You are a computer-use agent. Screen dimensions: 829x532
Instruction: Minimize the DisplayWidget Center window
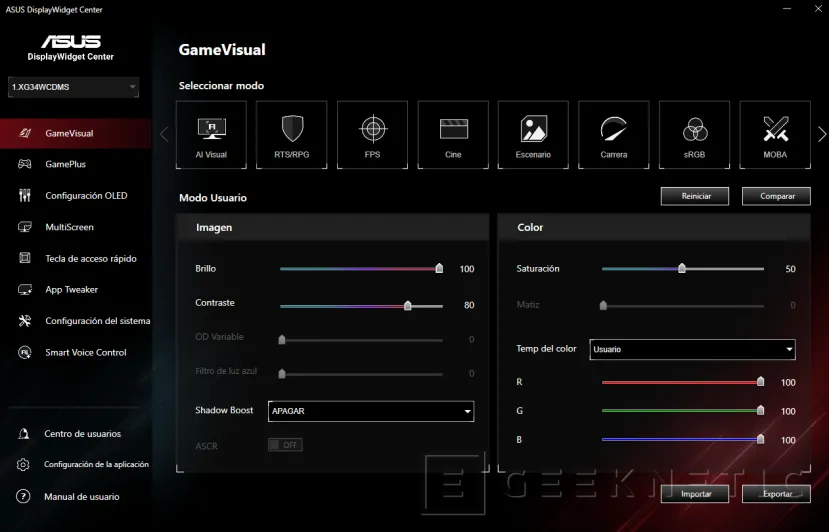click(787, 9)
